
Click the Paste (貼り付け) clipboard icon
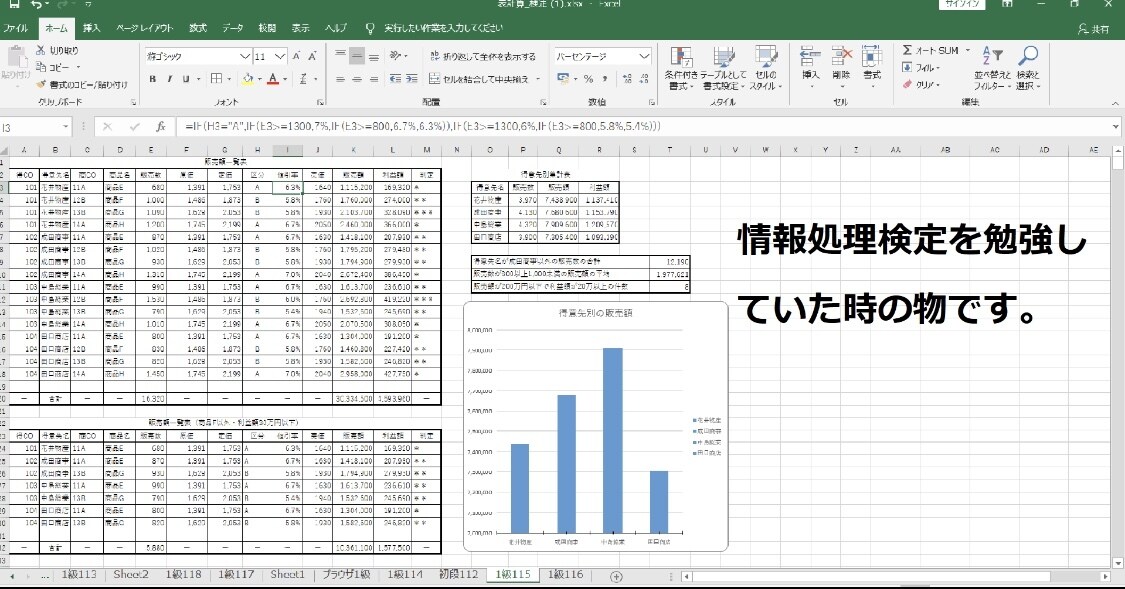16,57
